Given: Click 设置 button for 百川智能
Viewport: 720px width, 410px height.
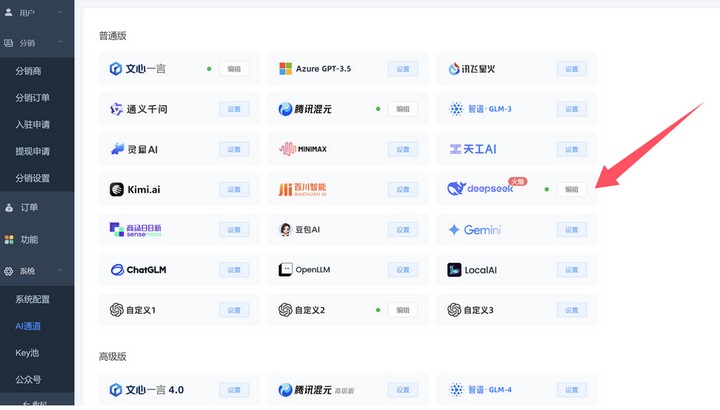Looking at the screenshot, I should [x=403, y=189].
